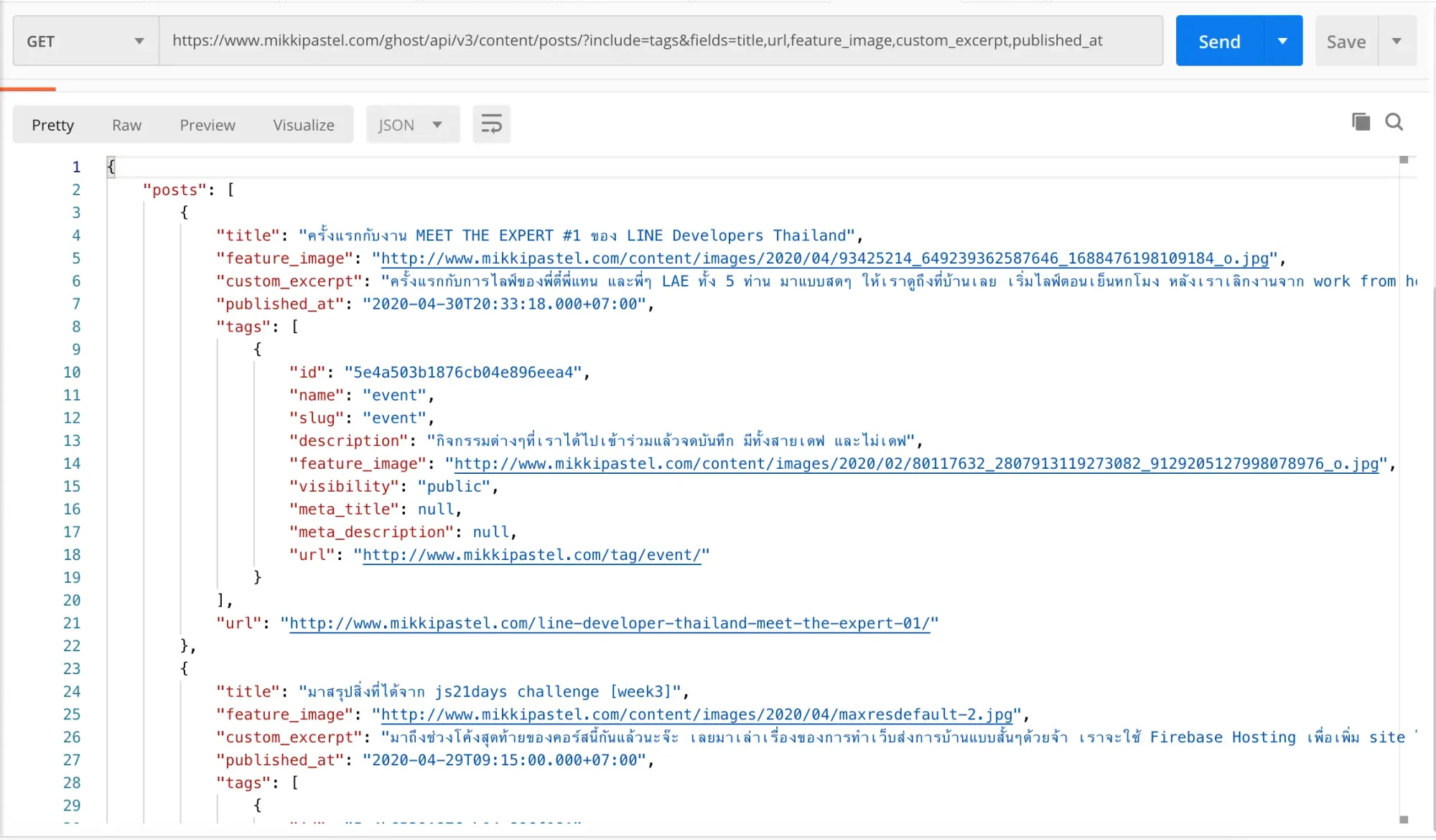Click the title with MEET THE EXPERT #1
The width and height of the screenshot is (1436, 840).
pos(577,235)
